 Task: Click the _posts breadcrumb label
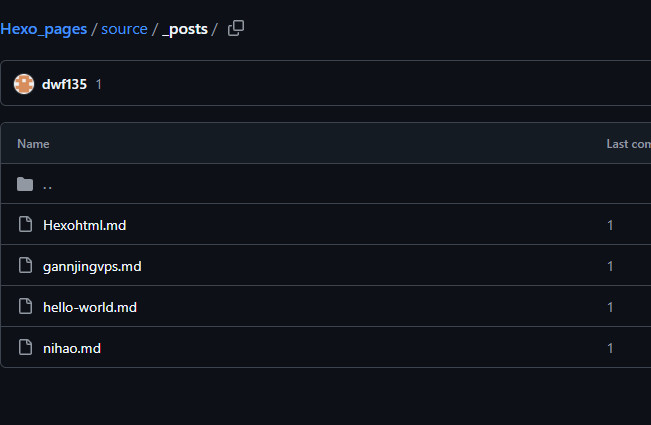coord(185,29)
